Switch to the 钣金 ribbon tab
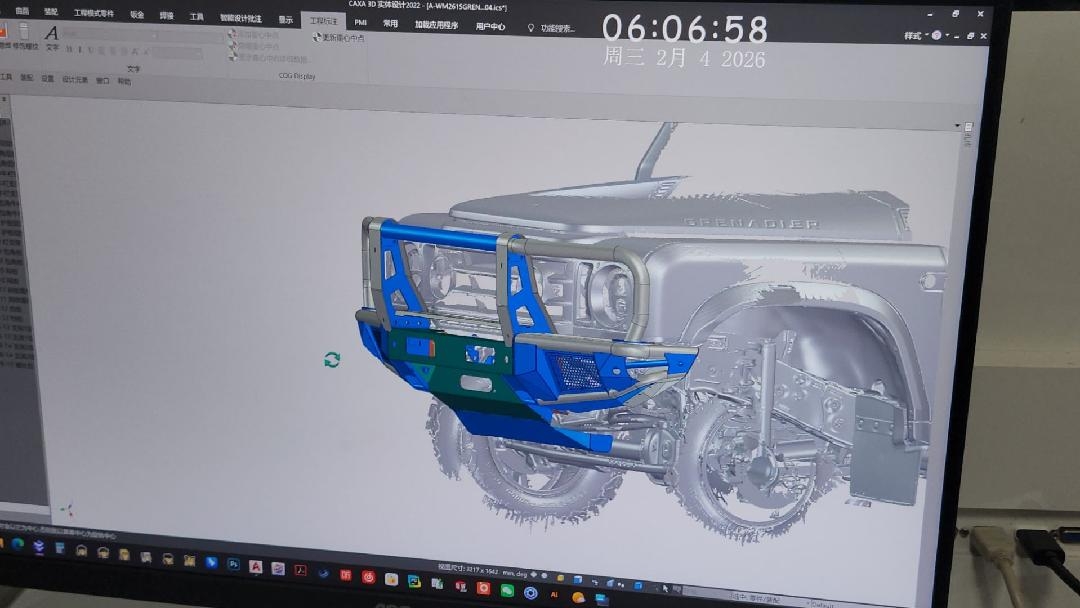The image size is (1080, 608). pyautogui.click(x=137, y=15)
